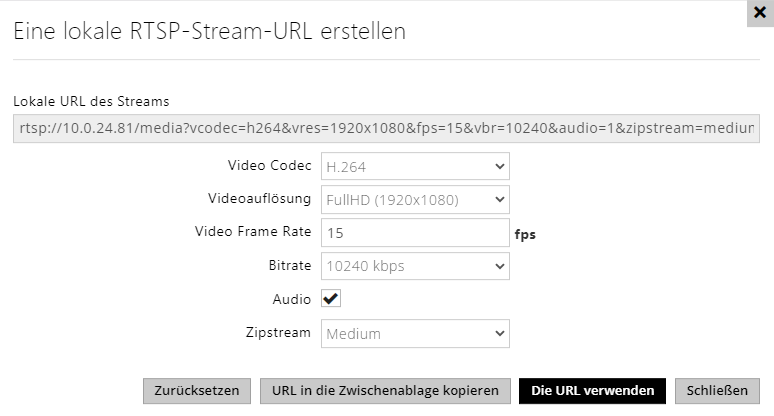Click the dialog title RTSP-Stream-URL erstellen
The width and height of the screenshot is (774, 416).
click(209, 31)
